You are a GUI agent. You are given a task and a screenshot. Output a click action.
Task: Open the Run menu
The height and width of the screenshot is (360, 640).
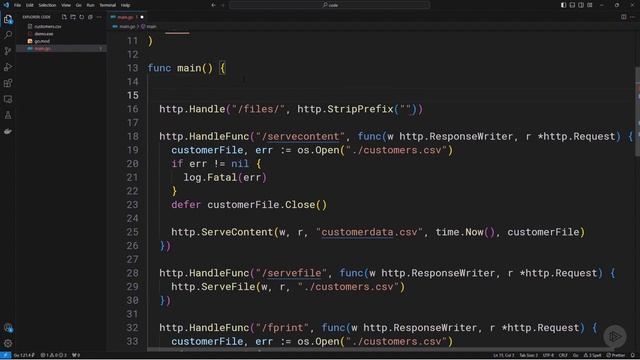90,5
